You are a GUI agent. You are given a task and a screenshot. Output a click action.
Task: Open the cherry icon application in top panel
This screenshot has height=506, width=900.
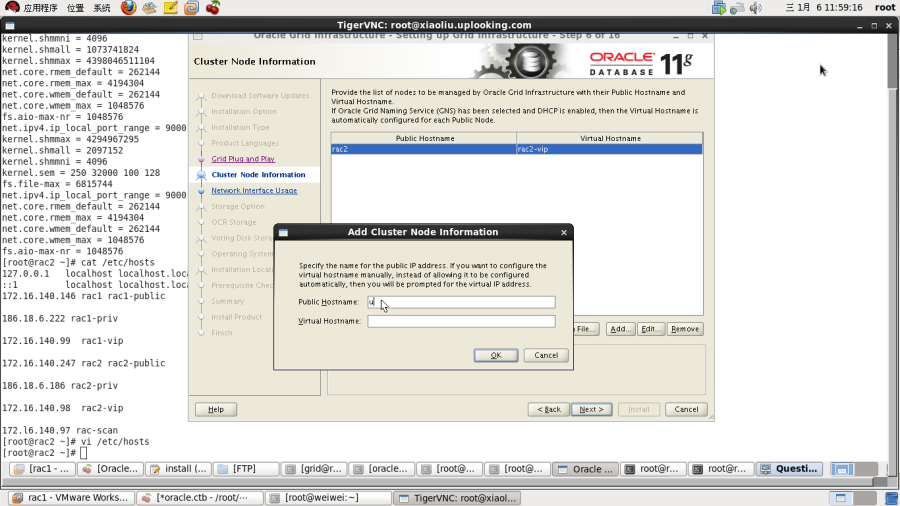pos(213,7)
